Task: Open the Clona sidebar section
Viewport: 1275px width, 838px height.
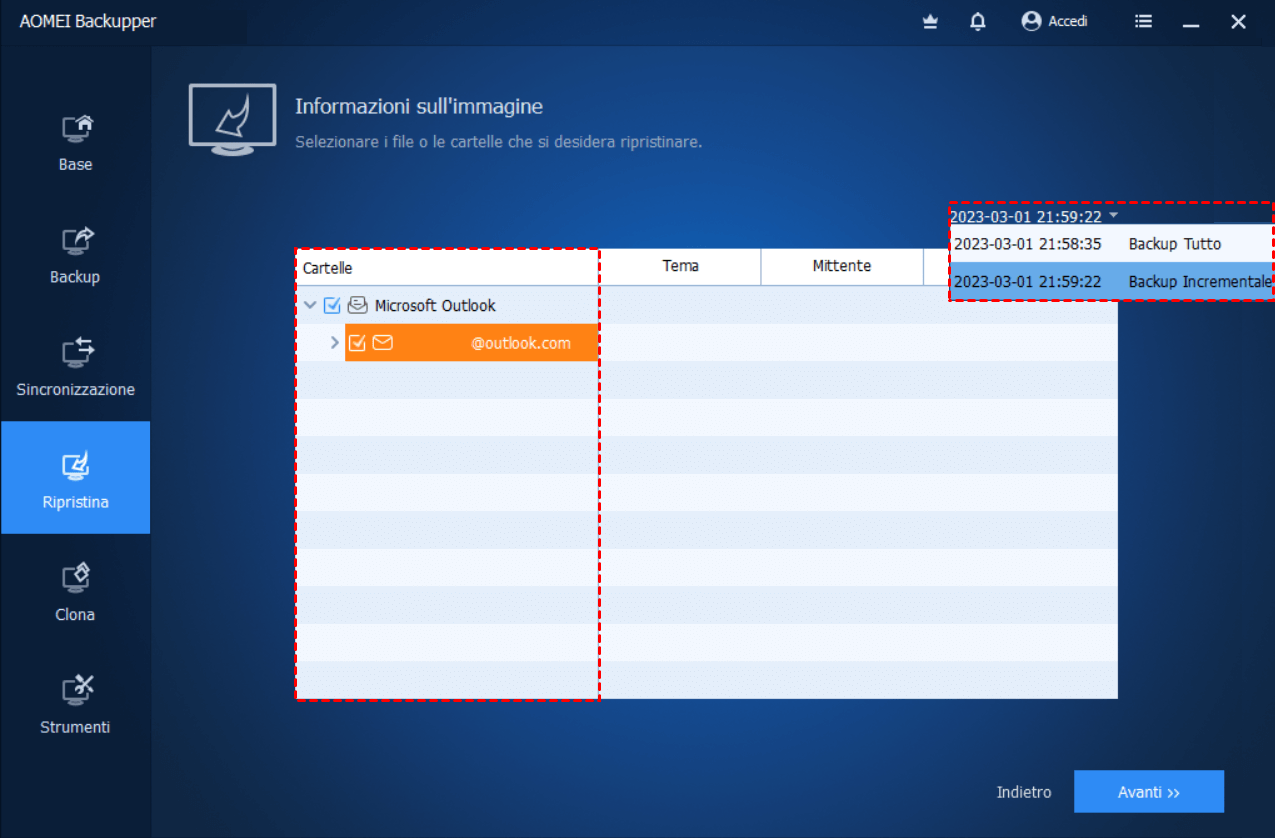Action: click(75, 591)
